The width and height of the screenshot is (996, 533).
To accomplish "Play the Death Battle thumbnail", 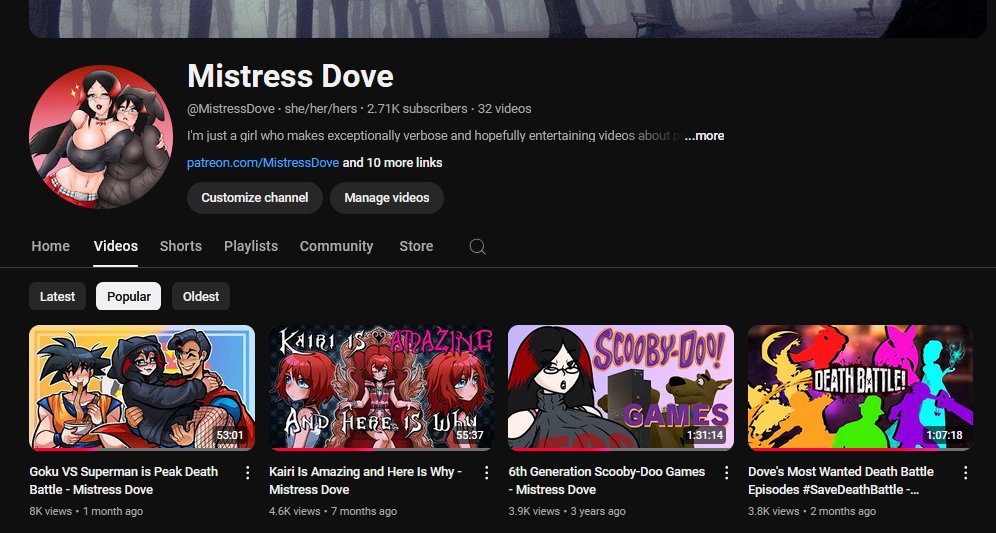I will [x=860, y=388].
